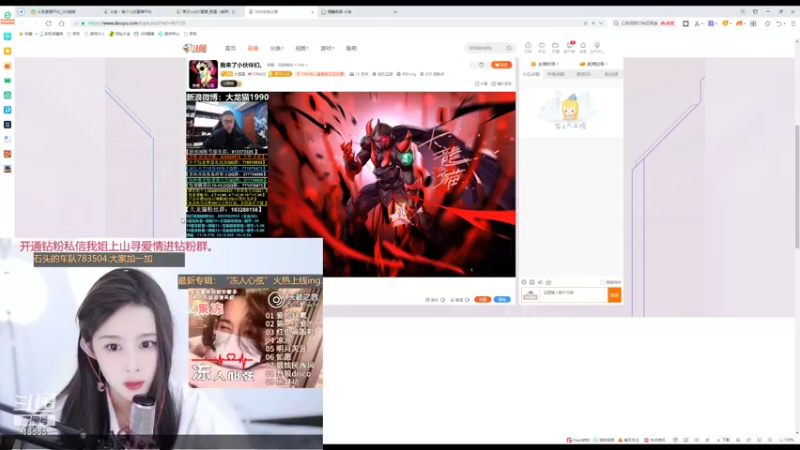Click the orange chat send button
Screen dimensions: 800x450
(614, 295)
